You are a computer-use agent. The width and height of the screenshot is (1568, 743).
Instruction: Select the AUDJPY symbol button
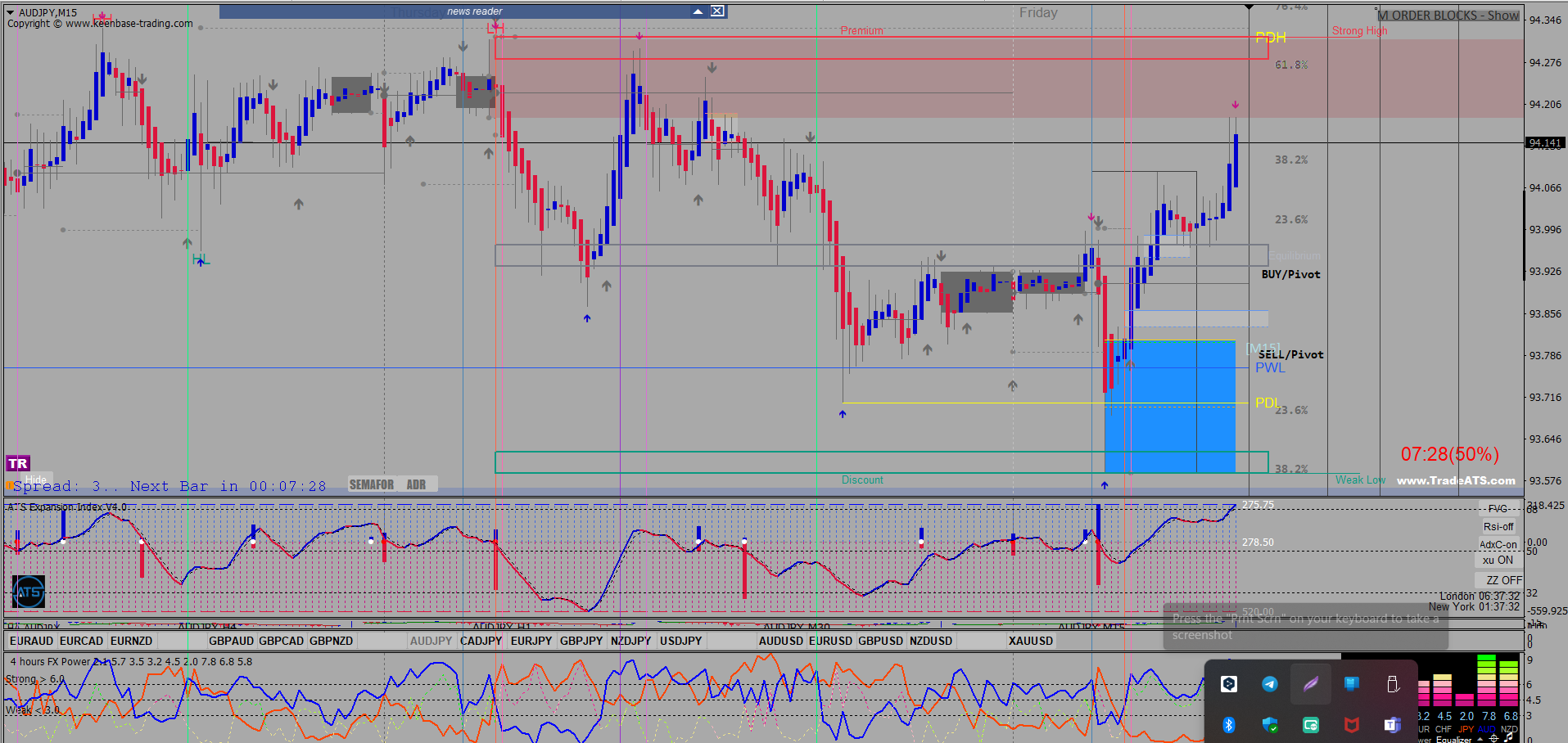tap(432, 641)
